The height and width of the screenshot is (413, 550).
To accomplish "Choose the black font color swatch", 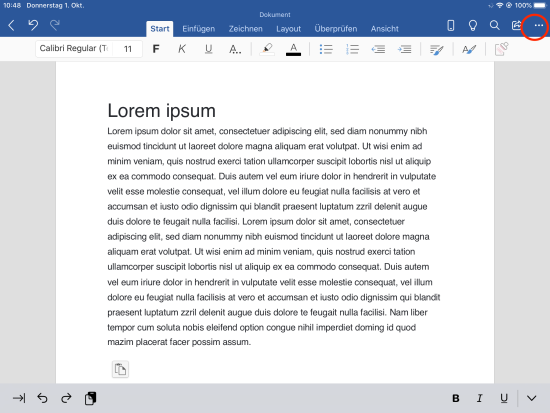I will 293,49.
